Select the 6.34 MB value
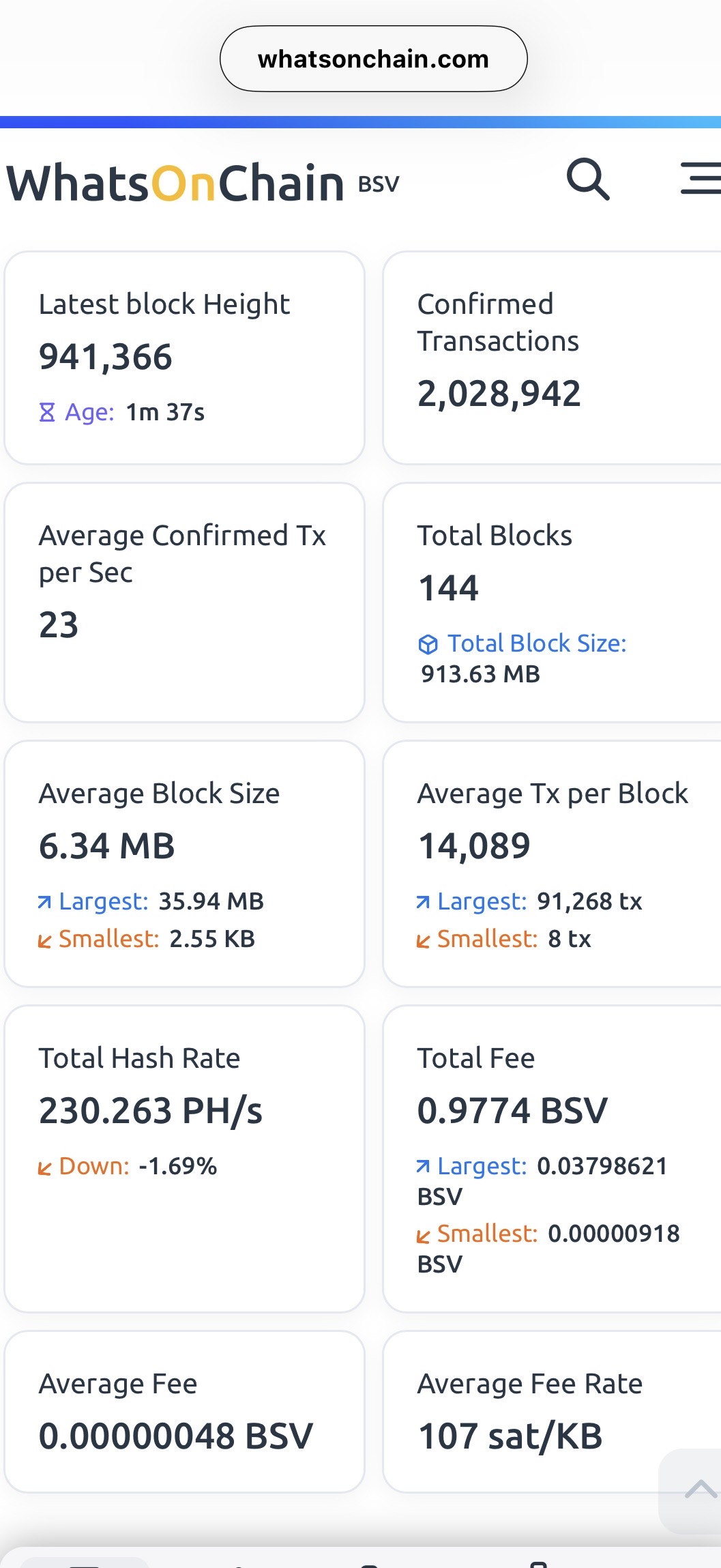Viewport: 721px width, 1568px height. (x=107, y=846)
